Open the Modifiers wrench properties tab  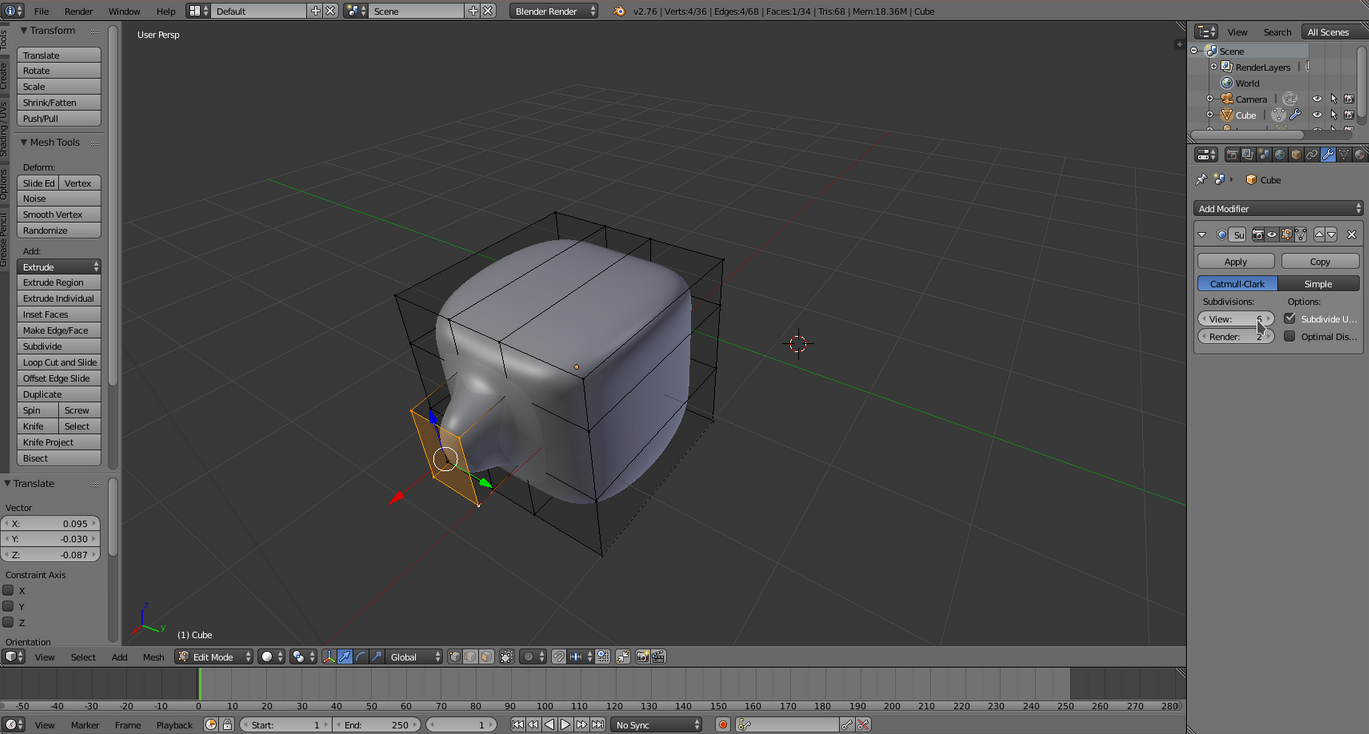point(1327,155)
